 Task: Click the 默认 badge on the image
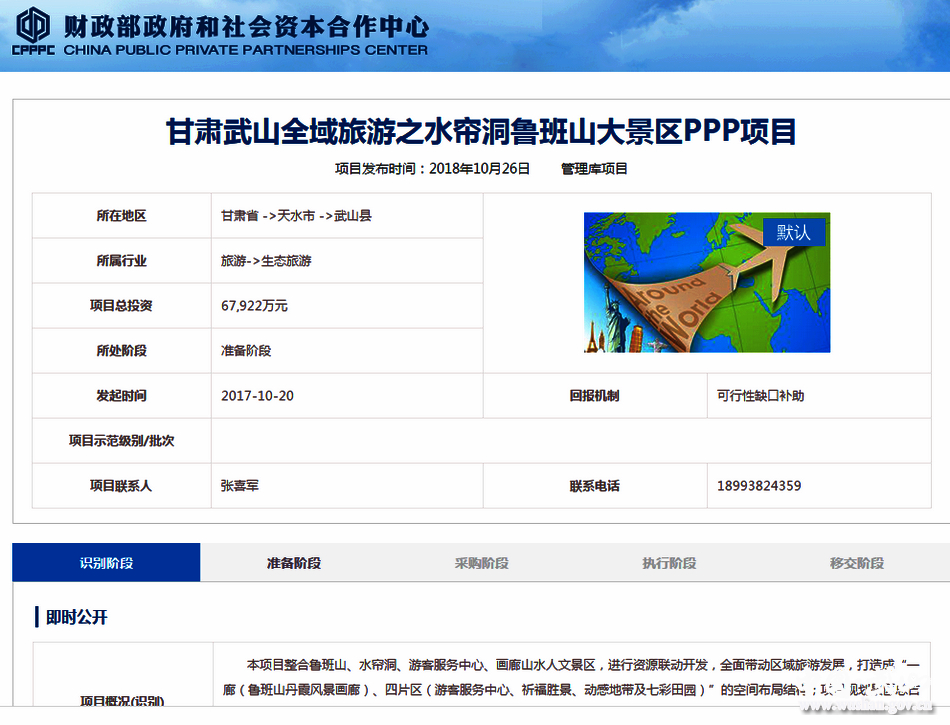(794, 232)
